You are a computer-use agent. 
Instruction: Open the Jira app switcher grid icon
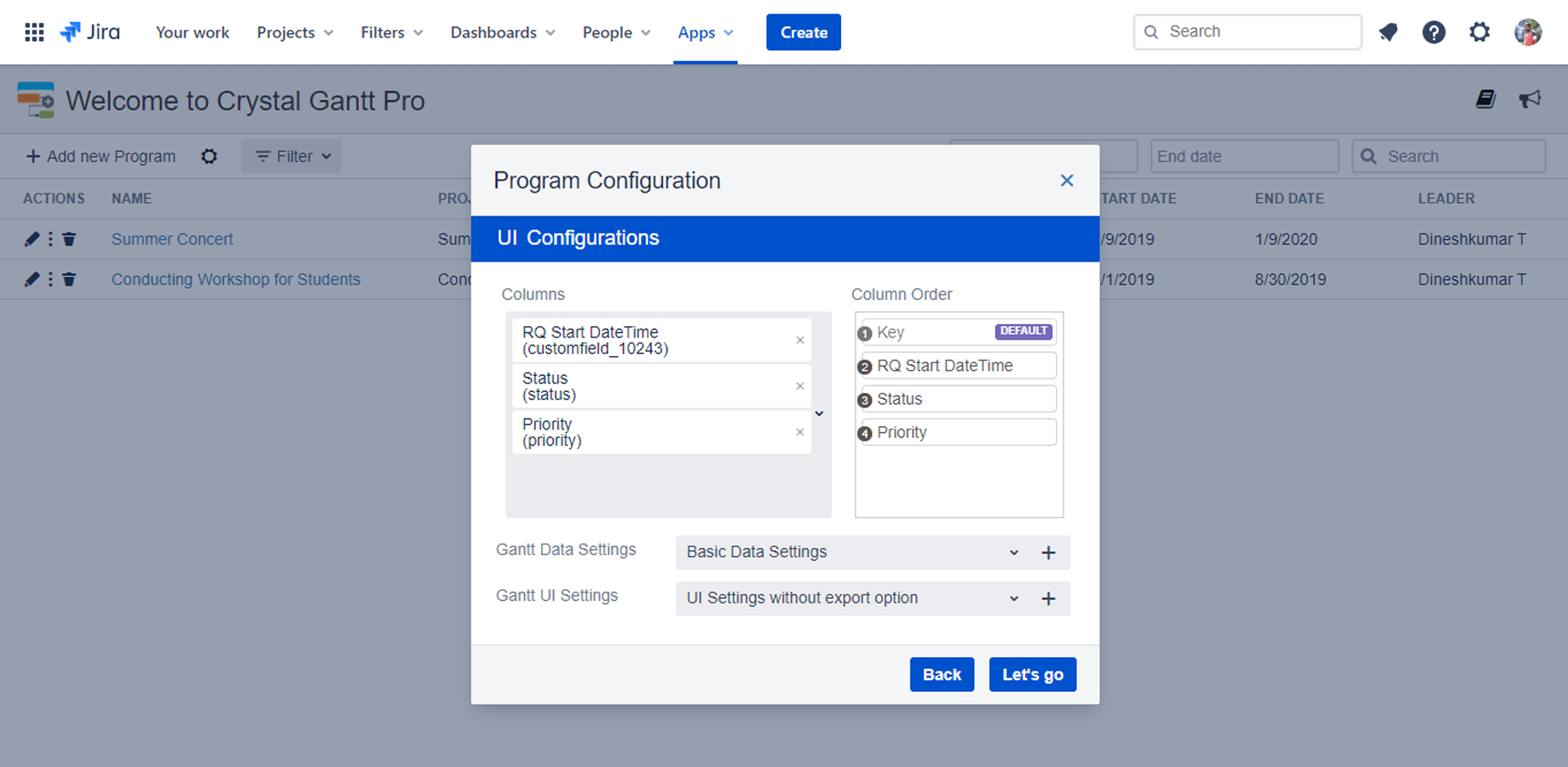(34, 32)
